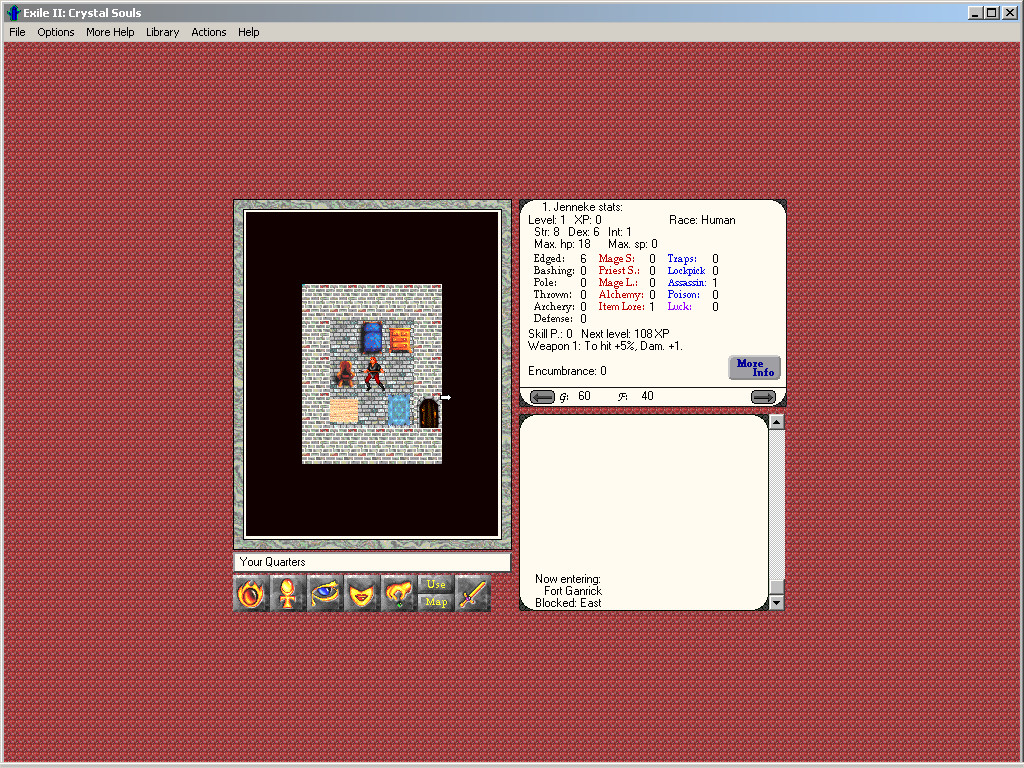The width and height of the screenshot is (1024, 768).
Task: Click the sword Start combat icon
Action: (x=473, y=594)
